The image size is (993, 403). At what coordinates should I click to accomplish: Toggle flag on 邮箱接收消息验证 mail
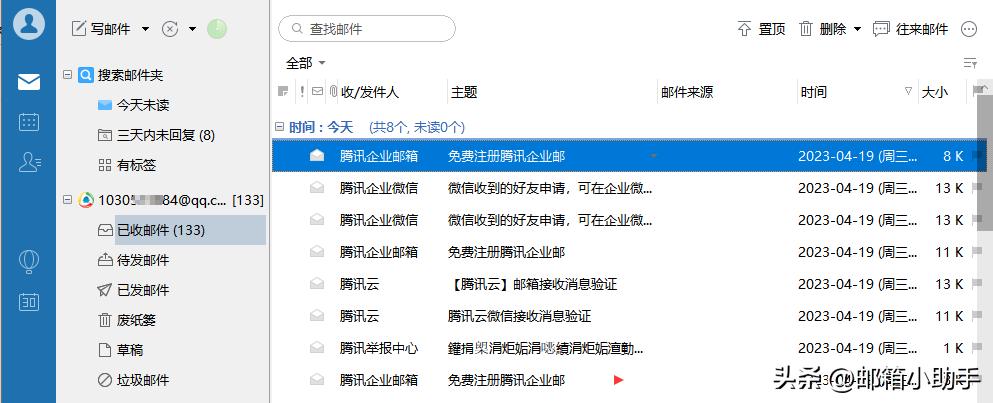coord(977,284)
